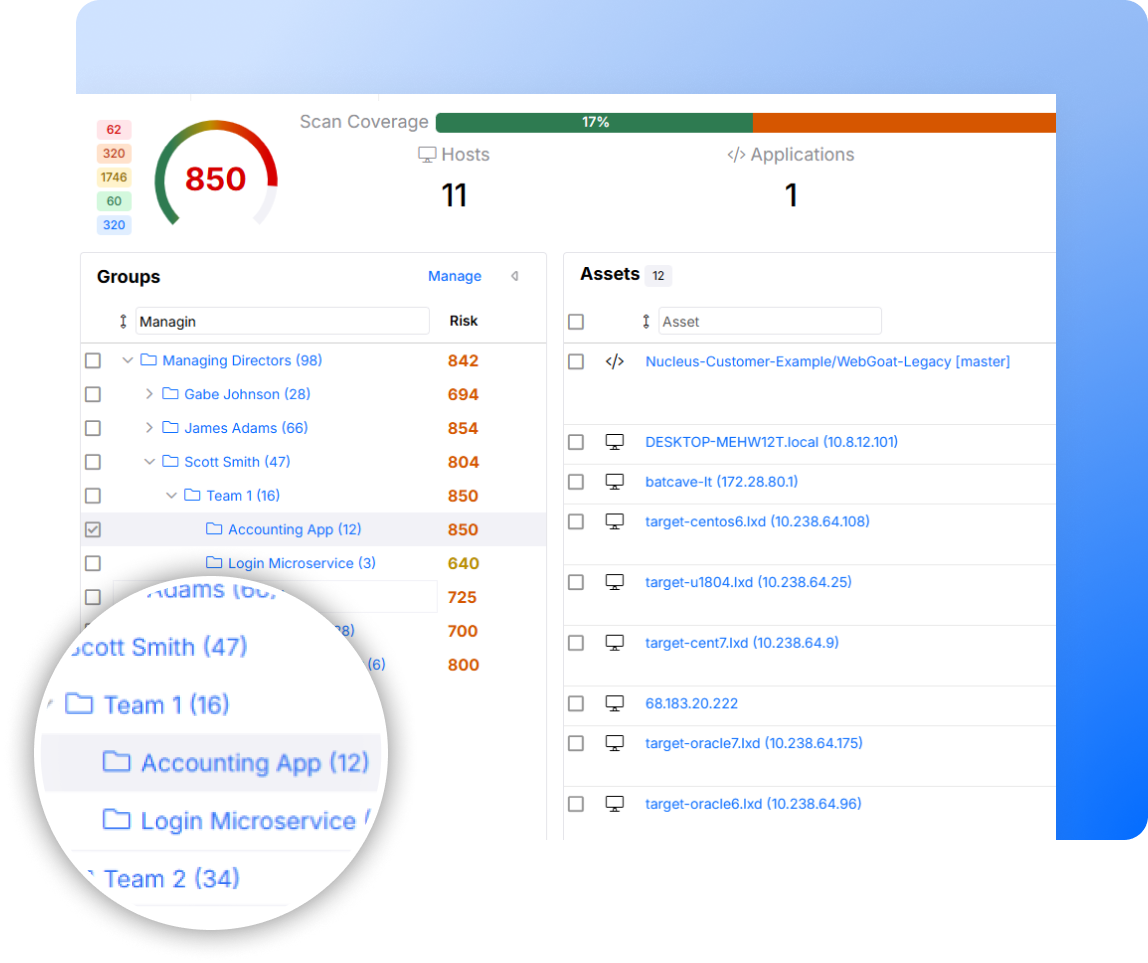Open the 68.183.20.222 asset link
The height and width of the screenshot is (963, 1148).
(x=691, y=703)
